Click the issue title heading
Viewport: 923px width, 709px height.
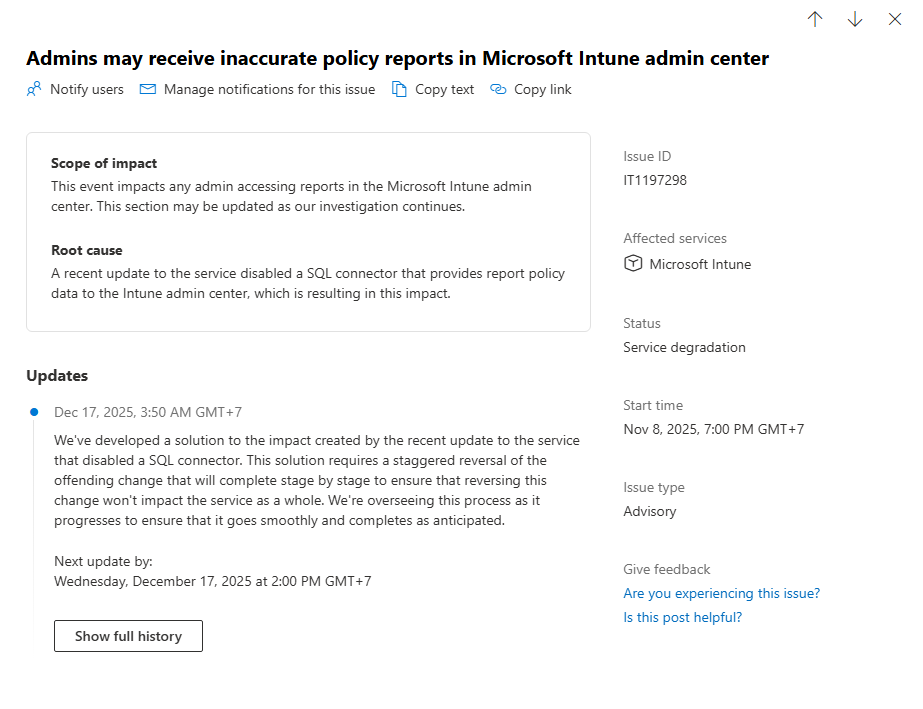[397, 58]
